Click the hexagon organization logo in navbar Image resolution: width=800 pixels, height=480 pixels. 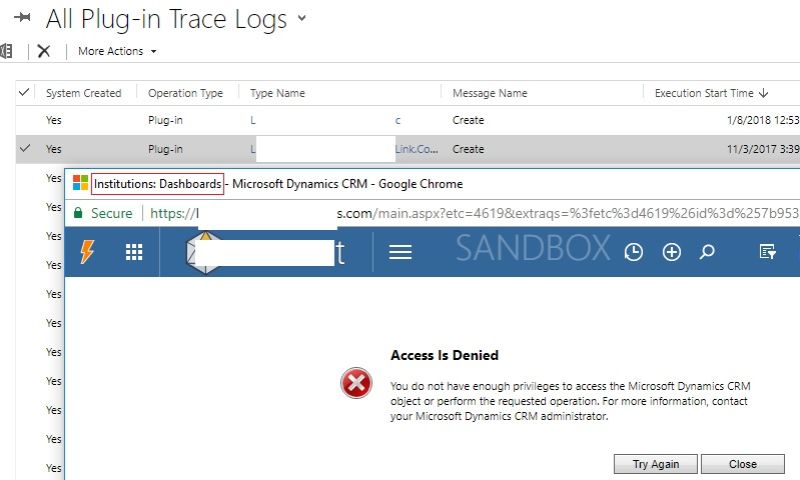(204, 252)
